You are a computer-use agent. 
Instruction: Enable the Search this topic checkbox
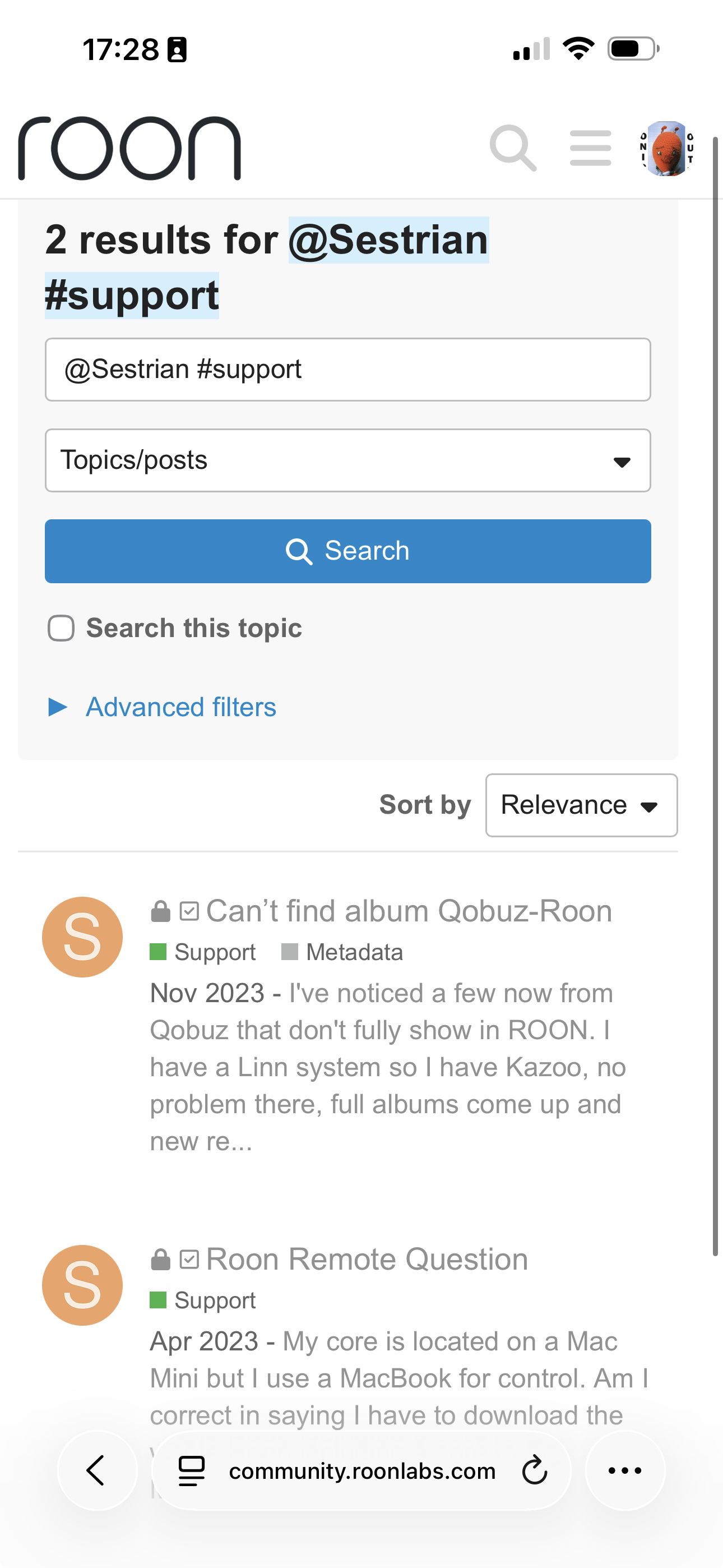coord(62,628)
